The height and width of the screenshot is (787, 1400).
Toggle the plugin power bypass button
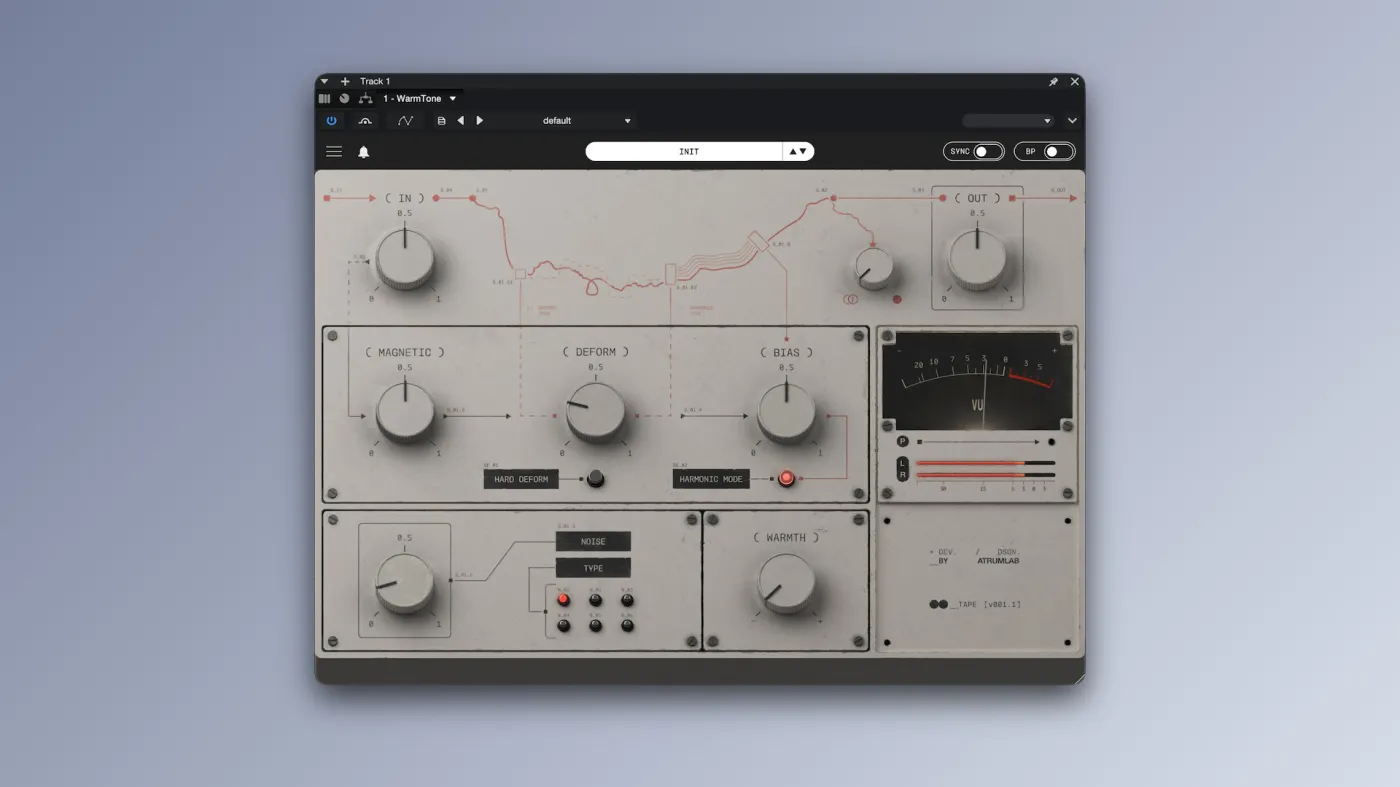332,121
